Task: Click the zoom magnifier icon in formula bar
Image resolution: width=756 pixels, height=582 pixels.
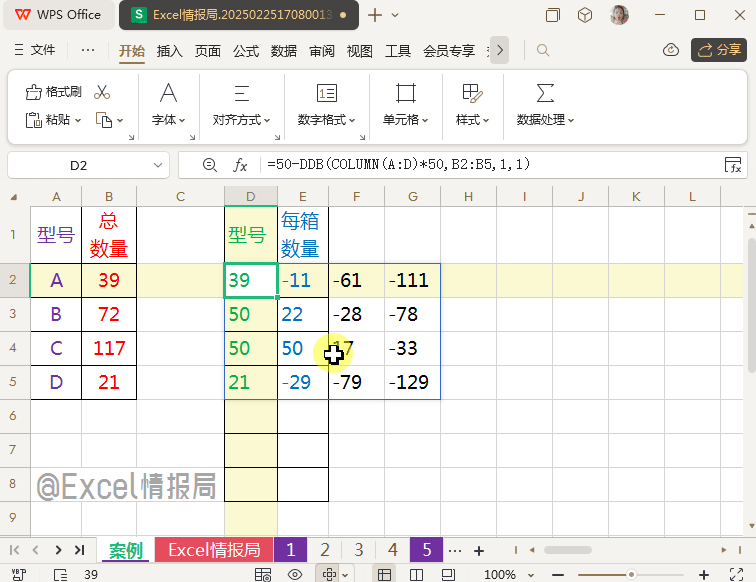Action: click(209, 165)
